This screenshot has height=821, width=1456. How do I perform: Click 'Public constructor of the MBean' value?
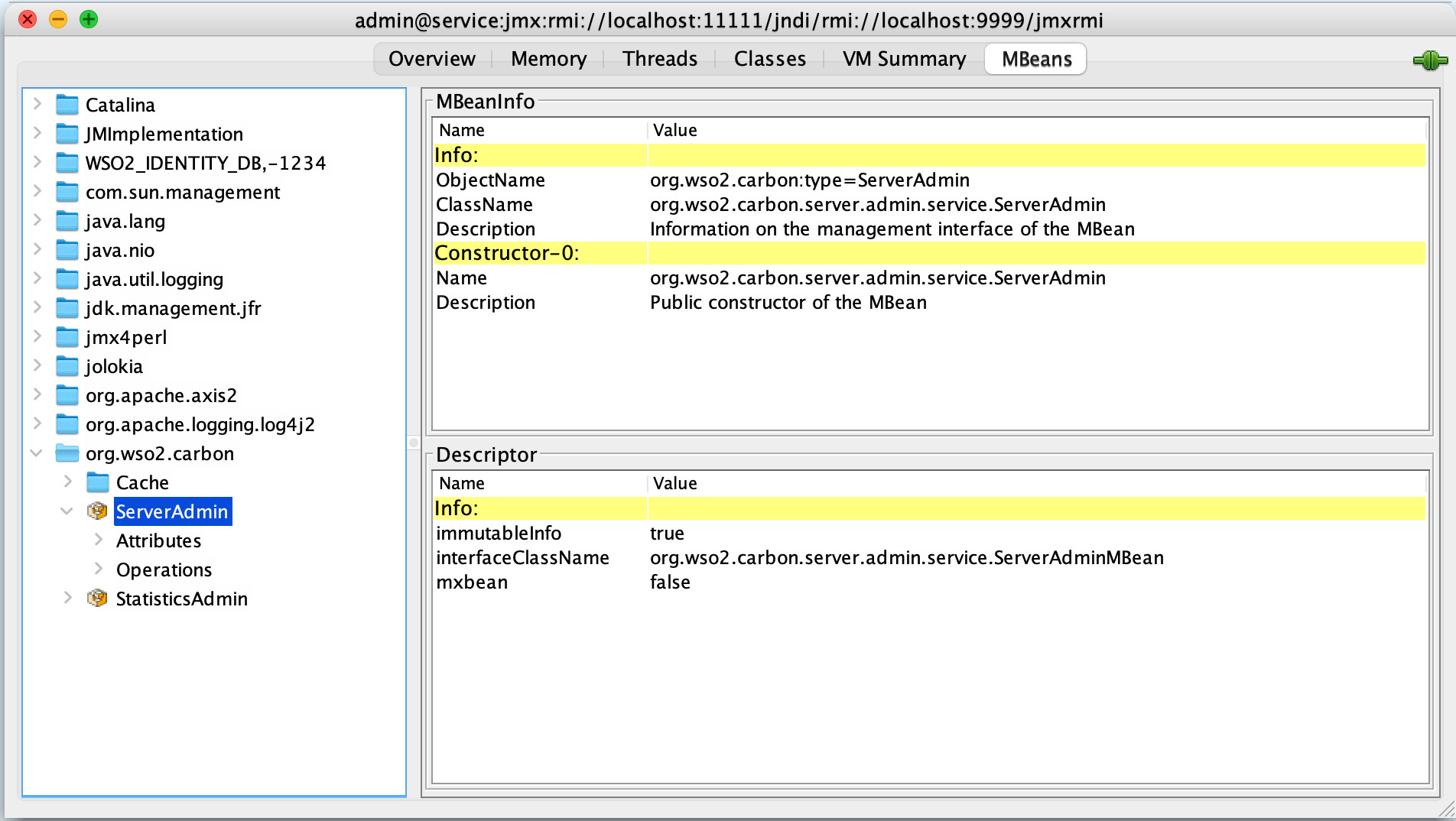[x=788, y=302]
